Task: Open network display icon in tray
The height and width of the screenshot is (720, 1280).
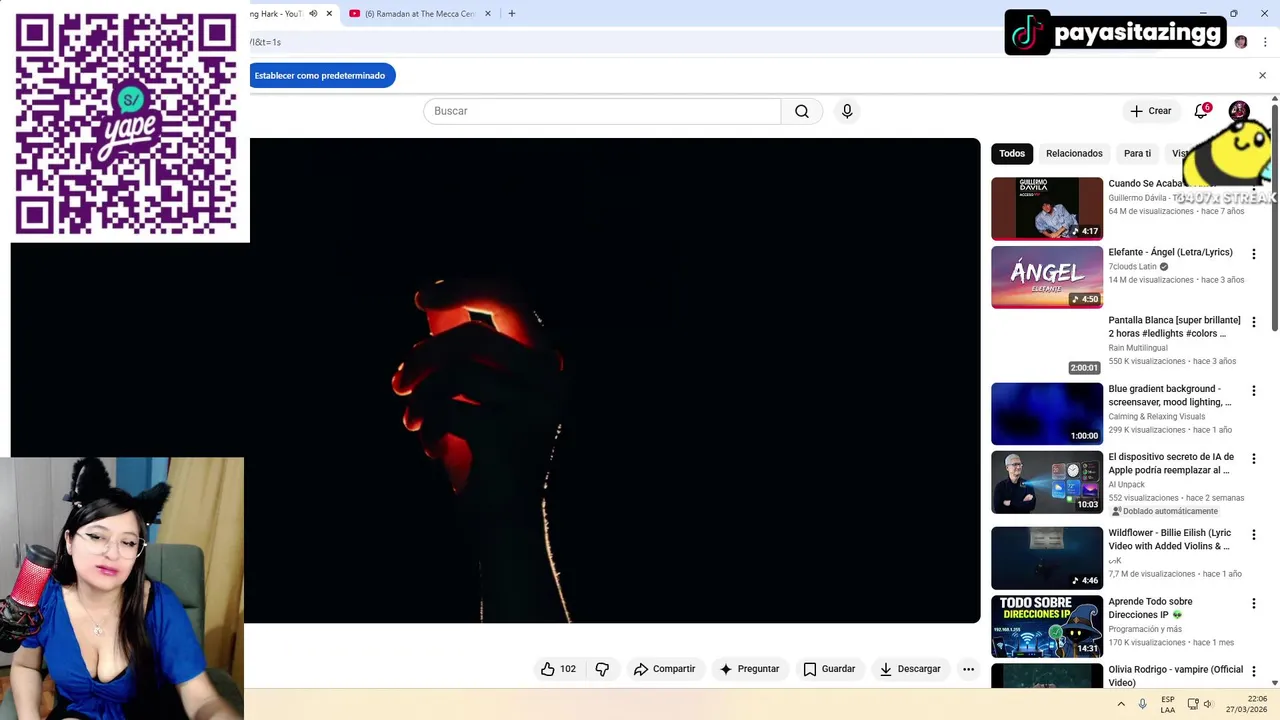Action: 1193,704
